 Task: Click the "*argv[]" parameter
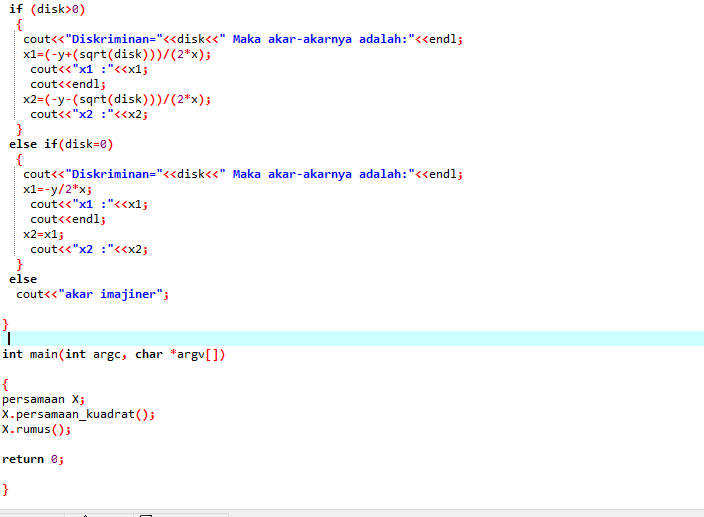(198, 354)
